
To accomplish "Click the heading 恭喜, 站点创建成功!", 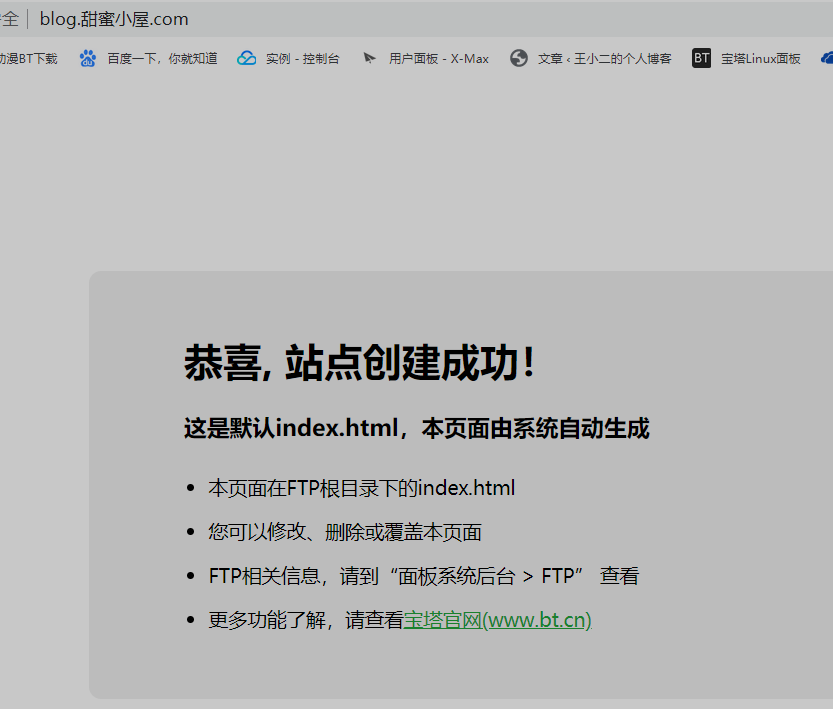I will 360,363.
